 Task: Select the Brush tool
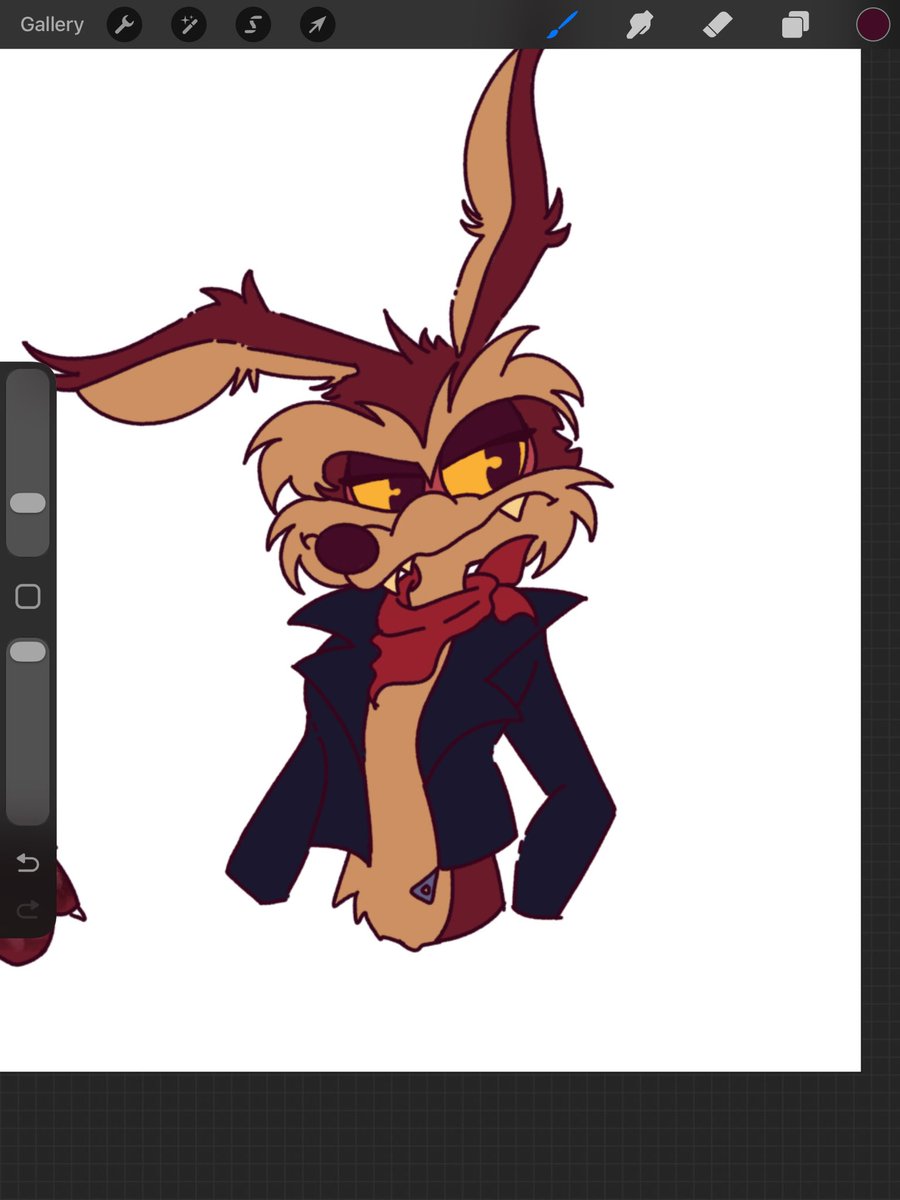[563, 24]
